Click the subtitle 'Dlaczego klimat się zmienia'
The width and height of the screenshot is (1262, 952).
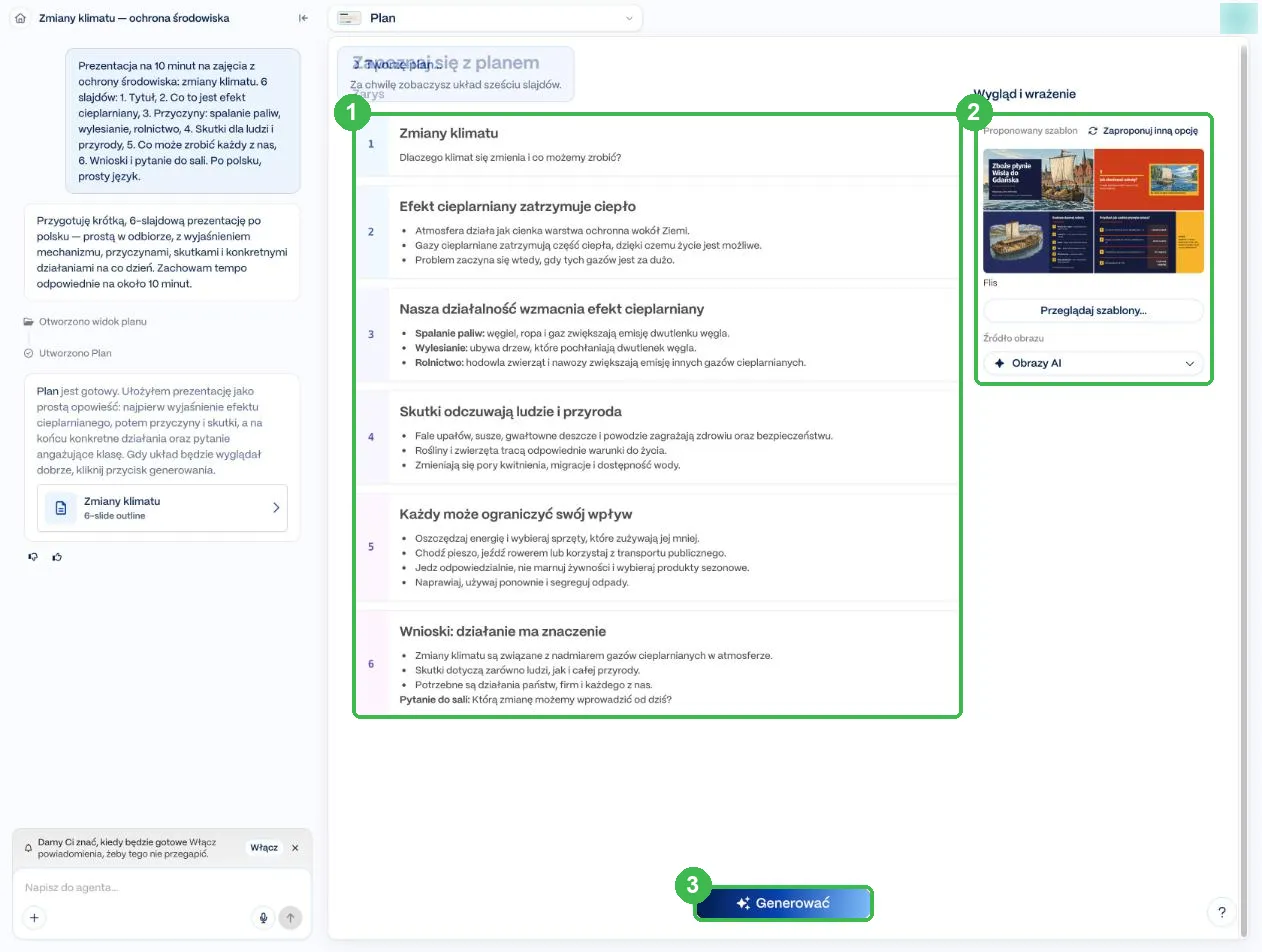(510, 157)
